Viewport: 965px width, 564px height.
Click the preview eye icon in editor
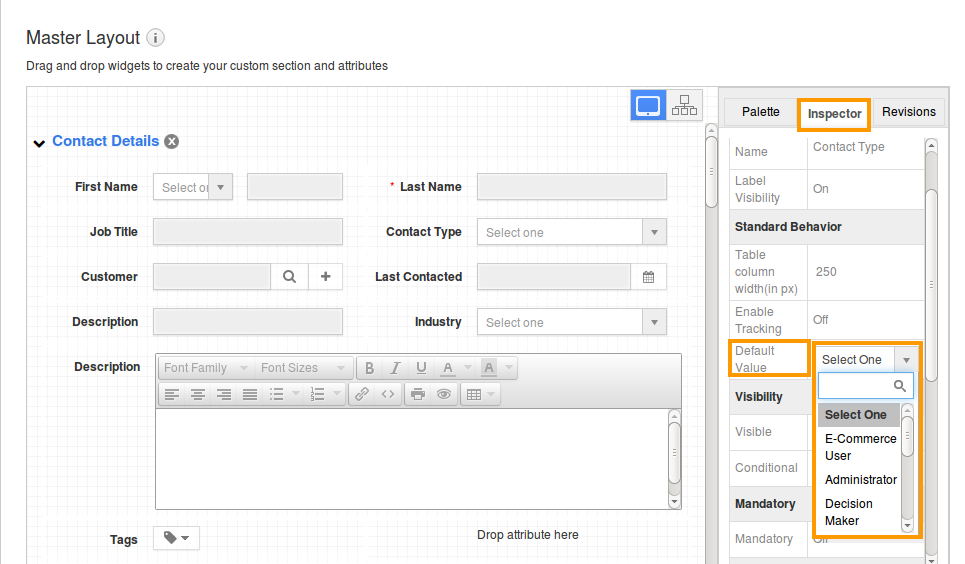[443, 394]
